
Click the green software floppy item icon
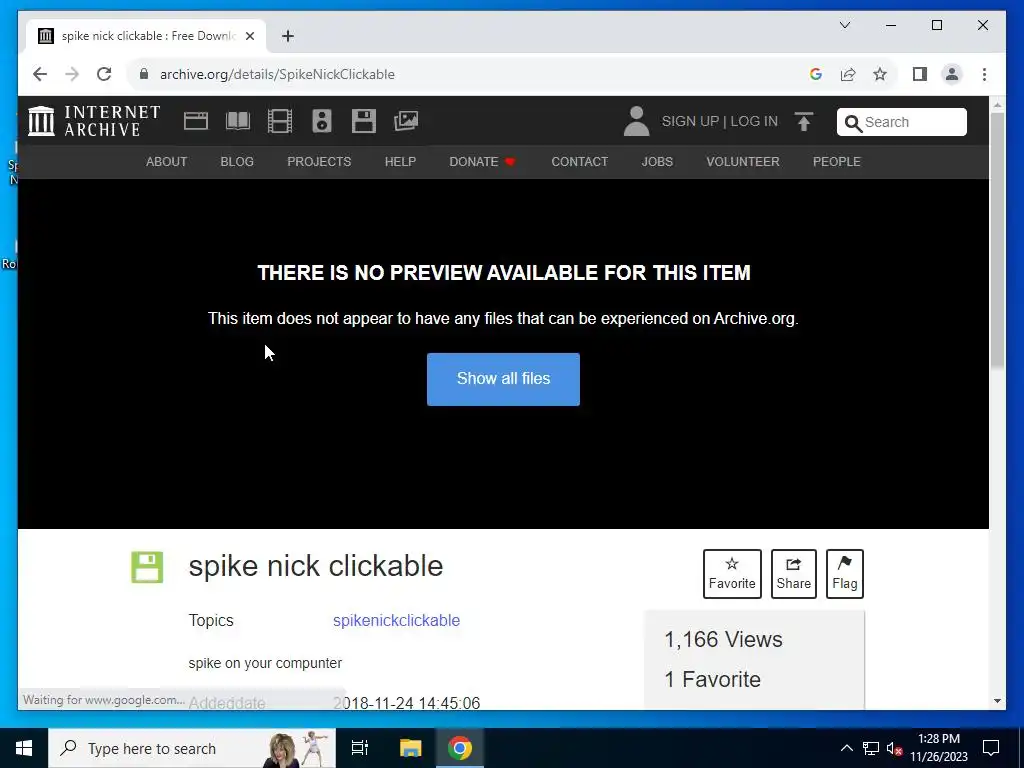(147, 567)
